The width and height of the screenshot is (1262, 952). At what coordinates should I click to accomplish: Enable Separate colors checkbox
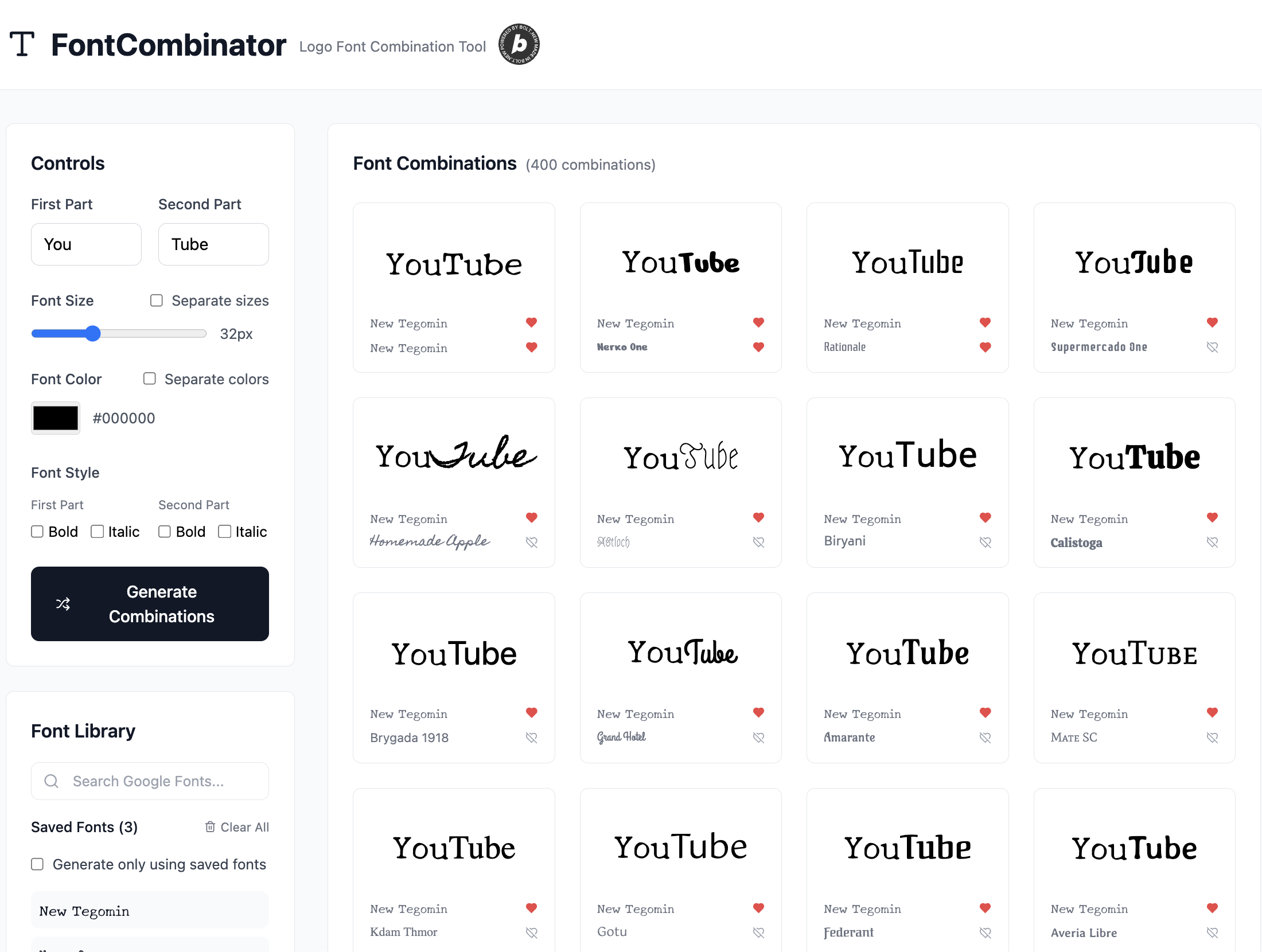150,379
